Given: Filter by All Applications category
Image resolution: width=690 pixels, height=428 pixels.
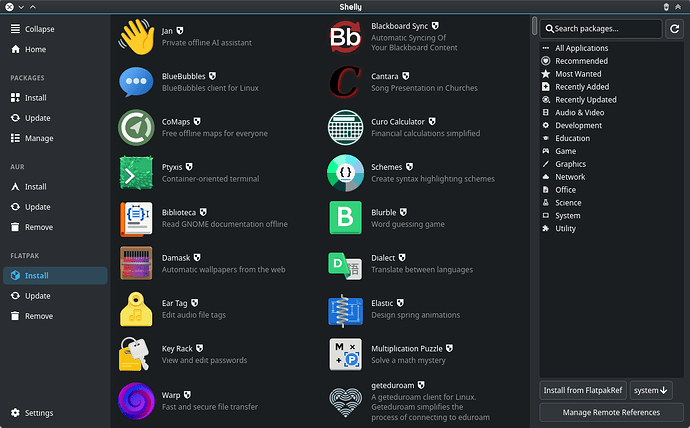Looking at the screenshot, I should pyautogui.click(x=611, y=48).
